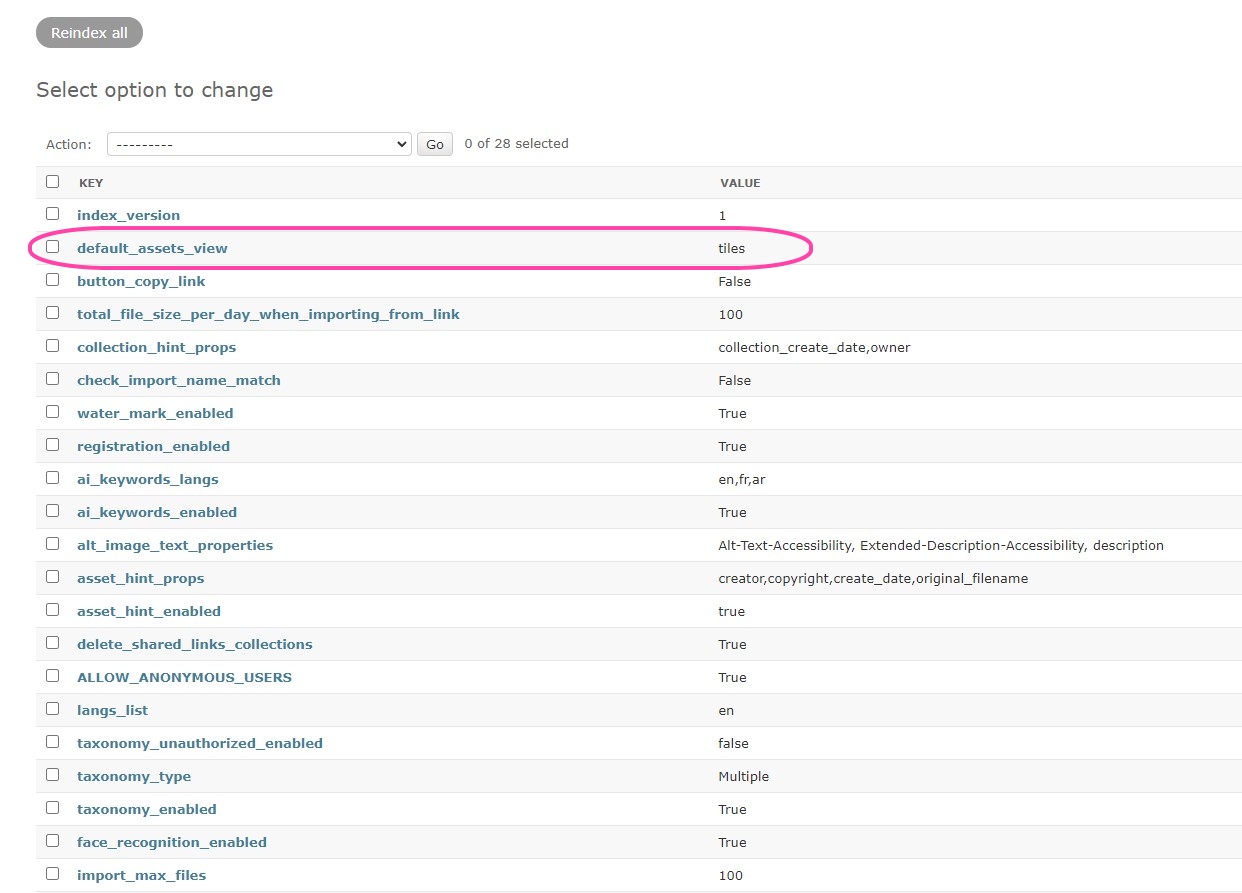Toggle the select-all checkbox in header
The width and height of the screenshot is (1242, 893).
pyautogui.click(x=52, y=182)
